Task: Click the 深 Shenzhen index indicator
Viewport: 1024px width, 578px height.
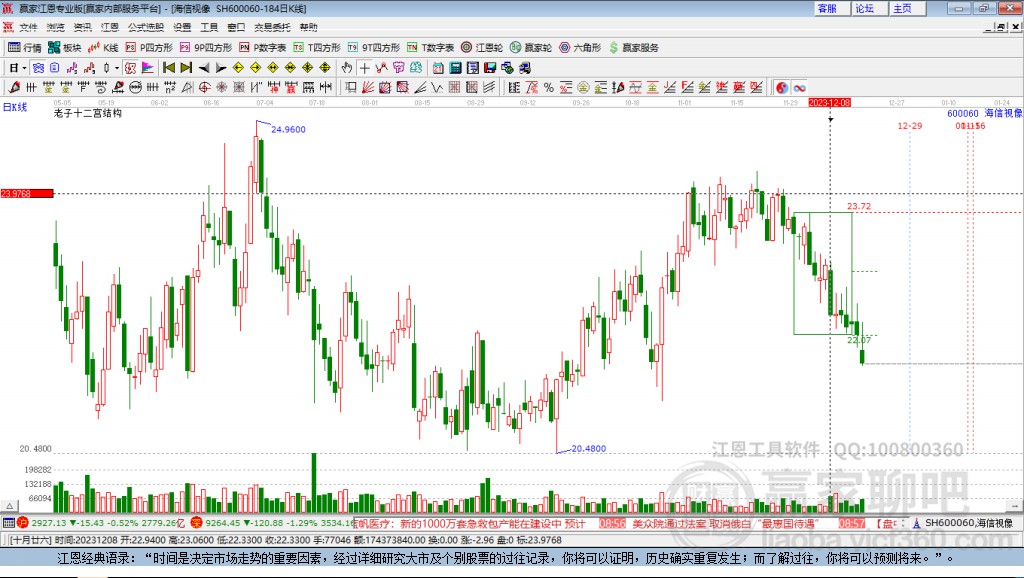Action: coord(196,522)
